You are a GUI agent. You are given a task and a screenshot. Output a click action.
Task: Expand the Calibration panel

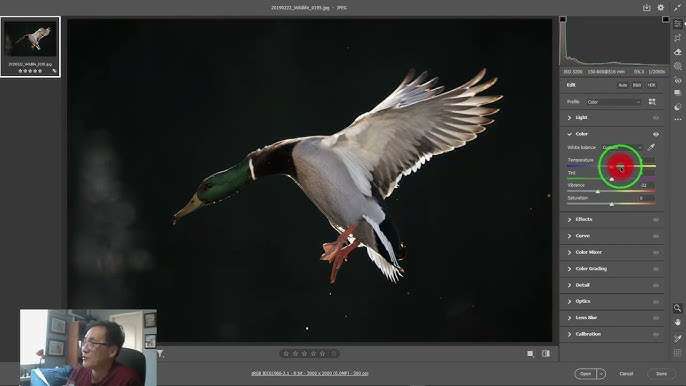pyautogui.click(x=569, y=334)
